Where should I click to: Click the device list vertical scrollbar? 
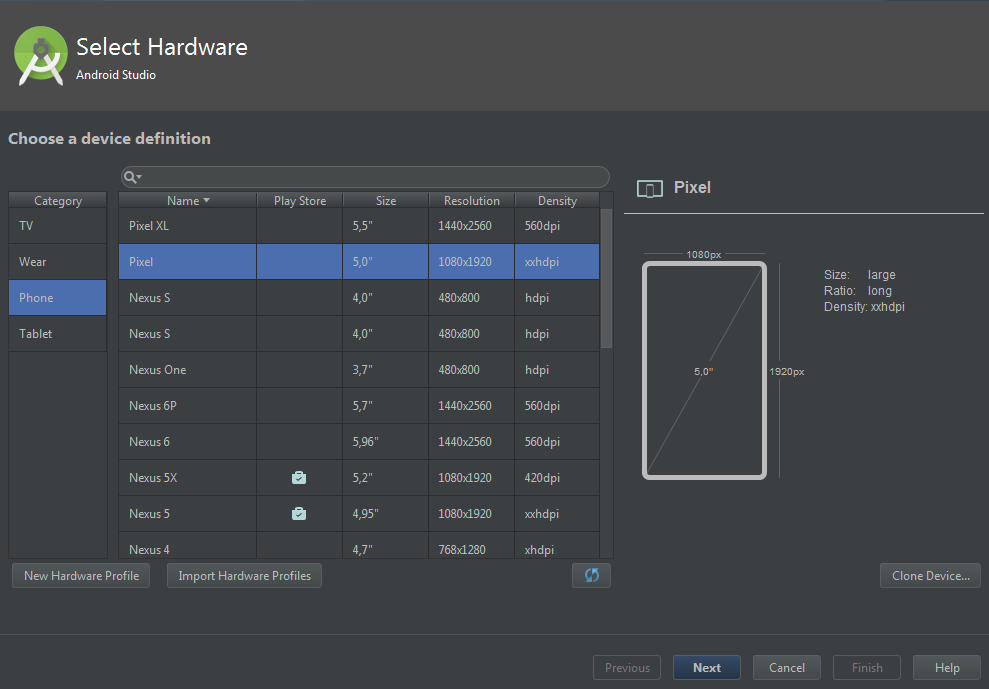point(606,279)
